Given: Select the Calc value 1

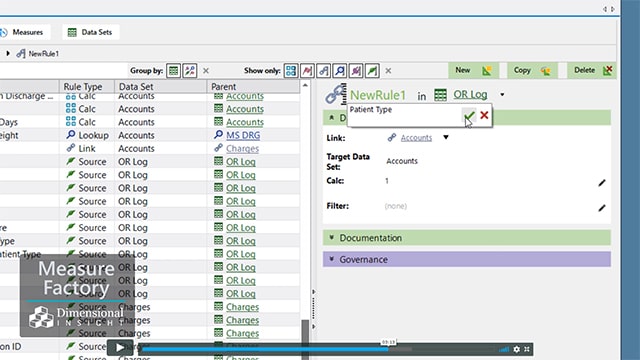Looking at the screenshot, I should click(387, 181).
